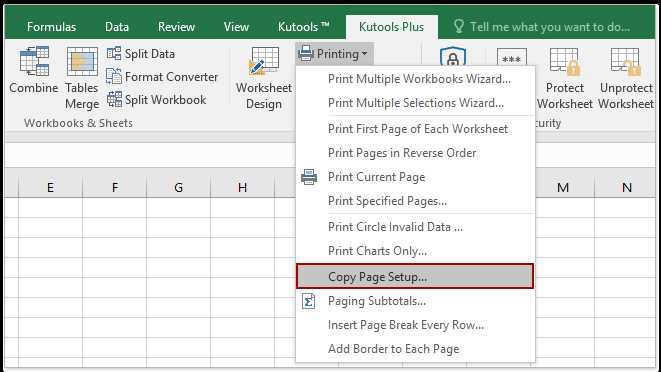Image resolution: width=661 pixels, height=372 pixels.
Task: Open the Review ribbon tab
Action: pos(176,27)
